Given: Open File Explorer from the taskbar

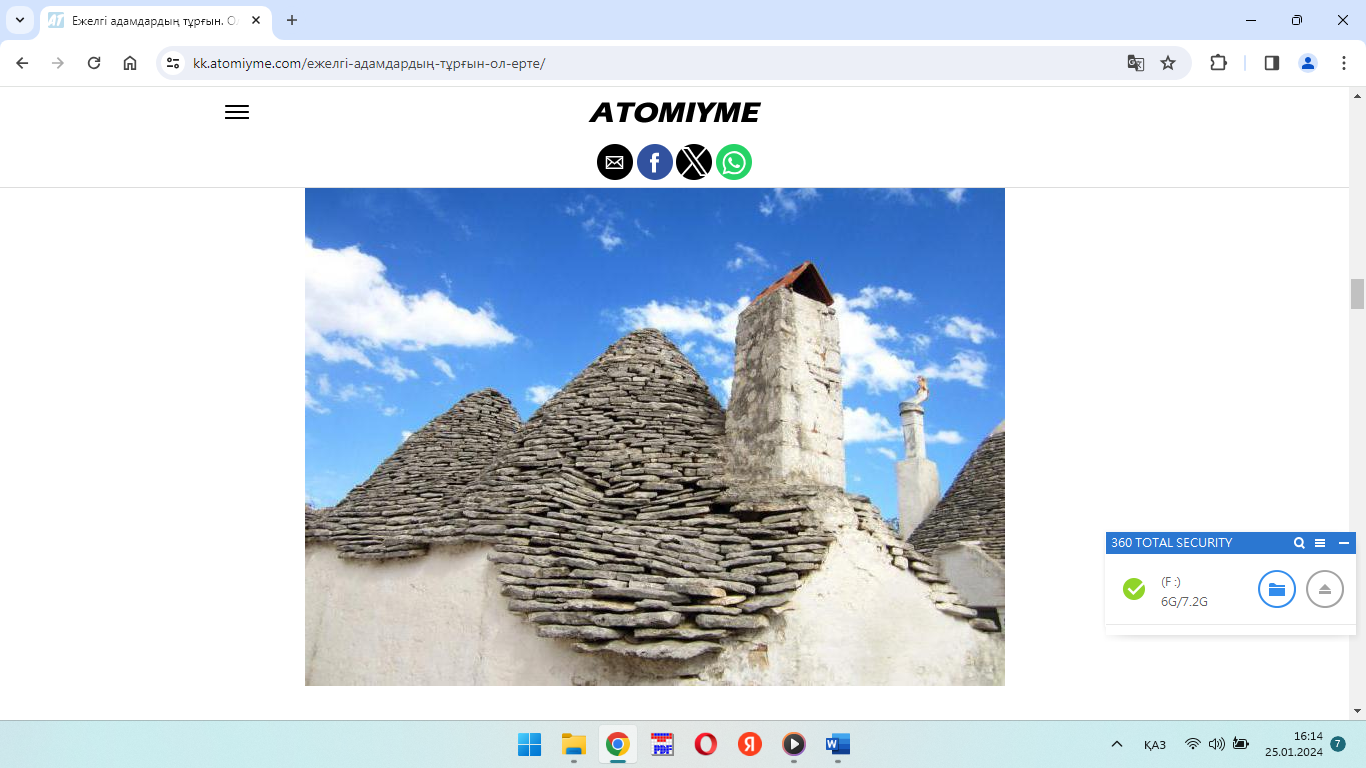Looking at the screenshot, I should pos(573,744).
